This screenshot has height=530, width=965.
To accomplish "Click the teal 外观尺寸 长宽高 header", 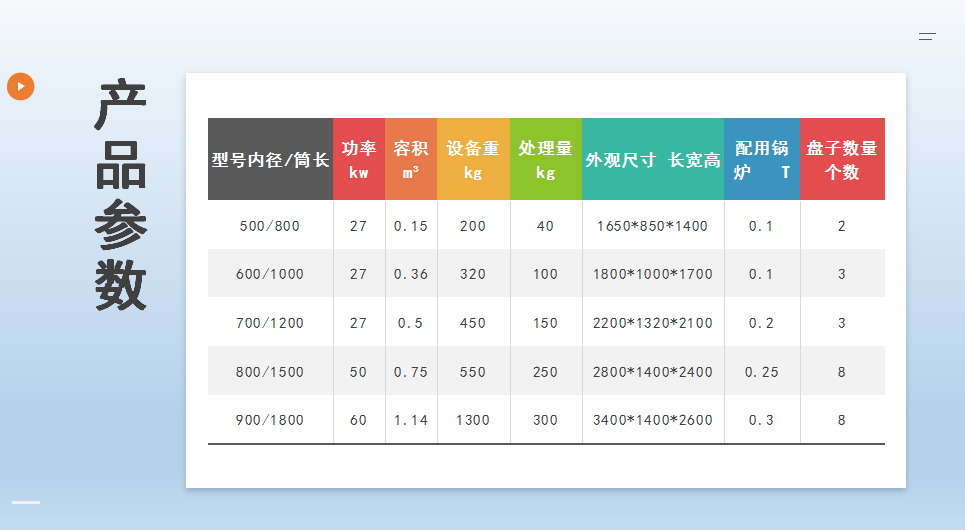I will (653, 159).
